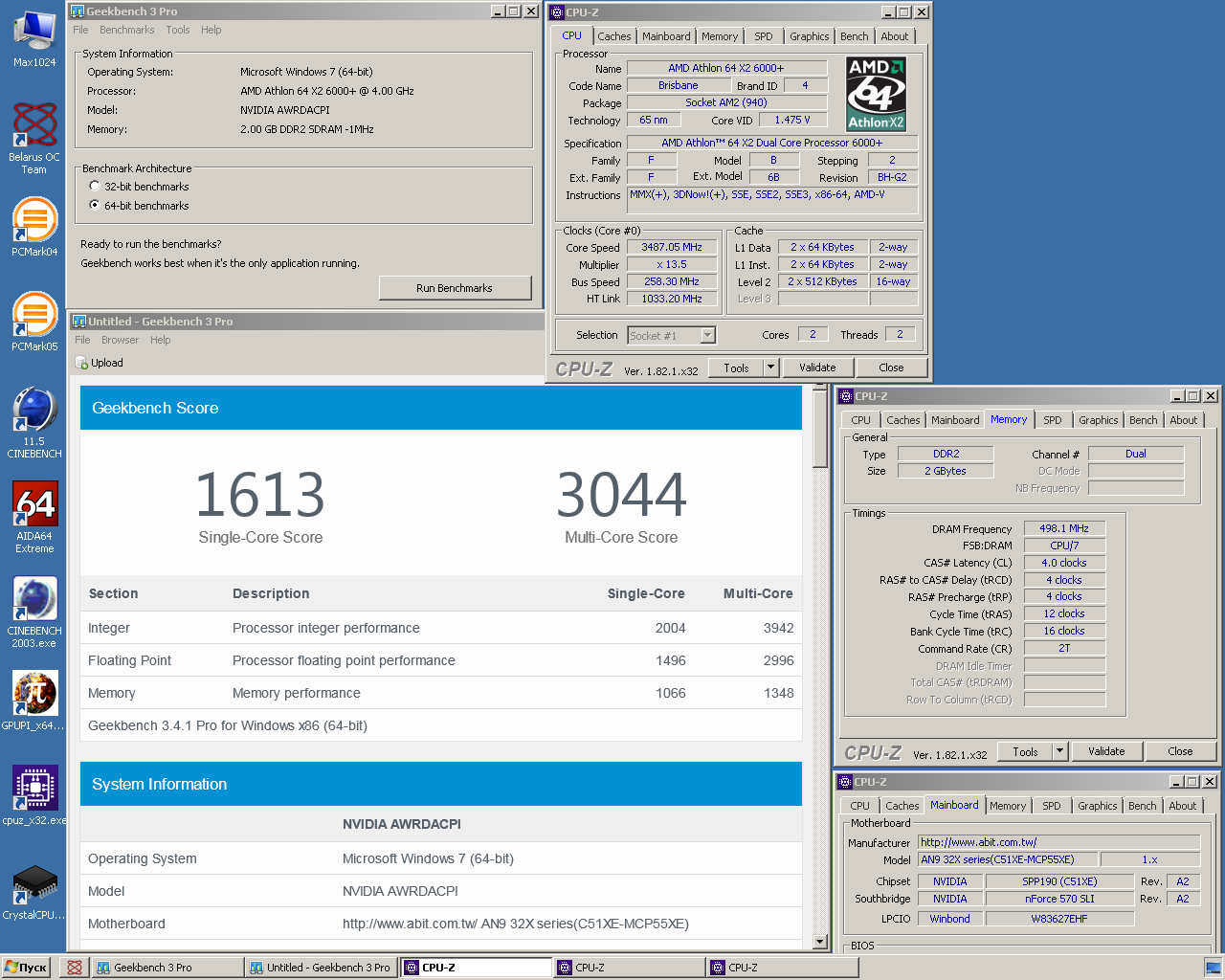1225x980 pixels.
Task: Click single-core score 1613
Action: click(x=260, y=494)
